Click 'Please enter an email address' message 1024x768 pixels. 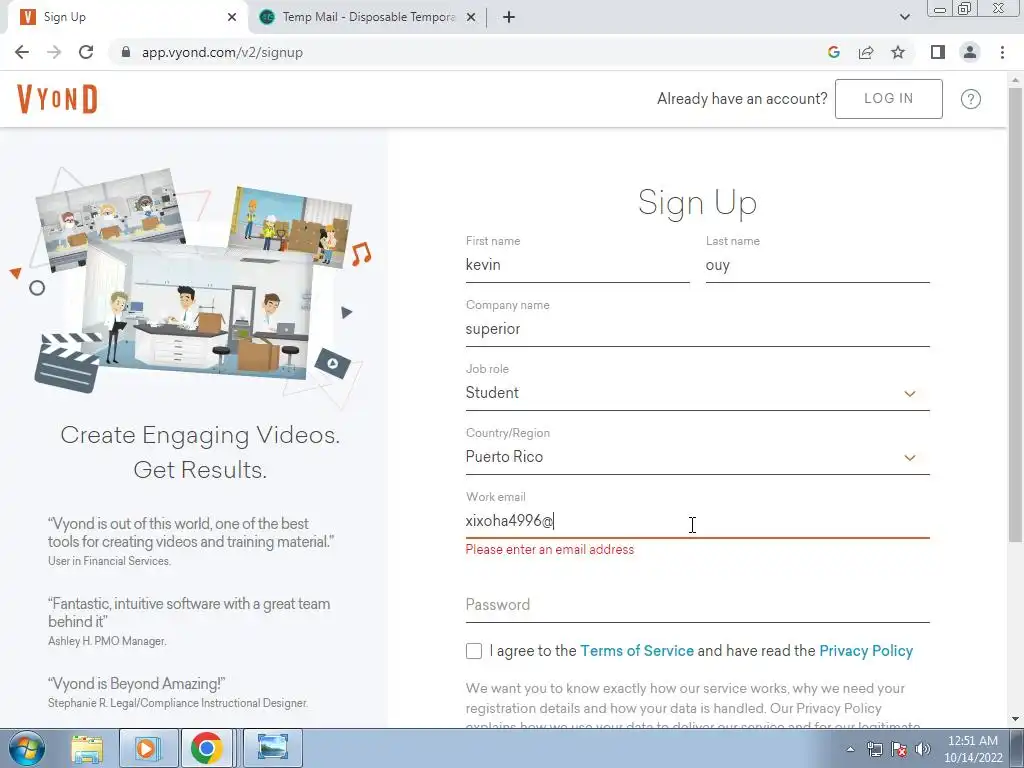550,550
